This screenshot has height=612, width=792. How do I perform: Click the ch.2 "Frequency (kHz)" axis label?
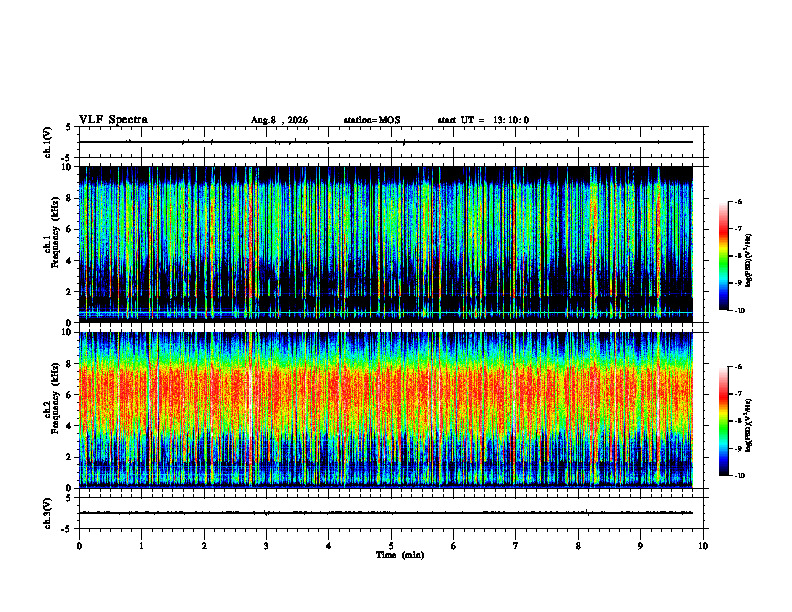point(55,398)
